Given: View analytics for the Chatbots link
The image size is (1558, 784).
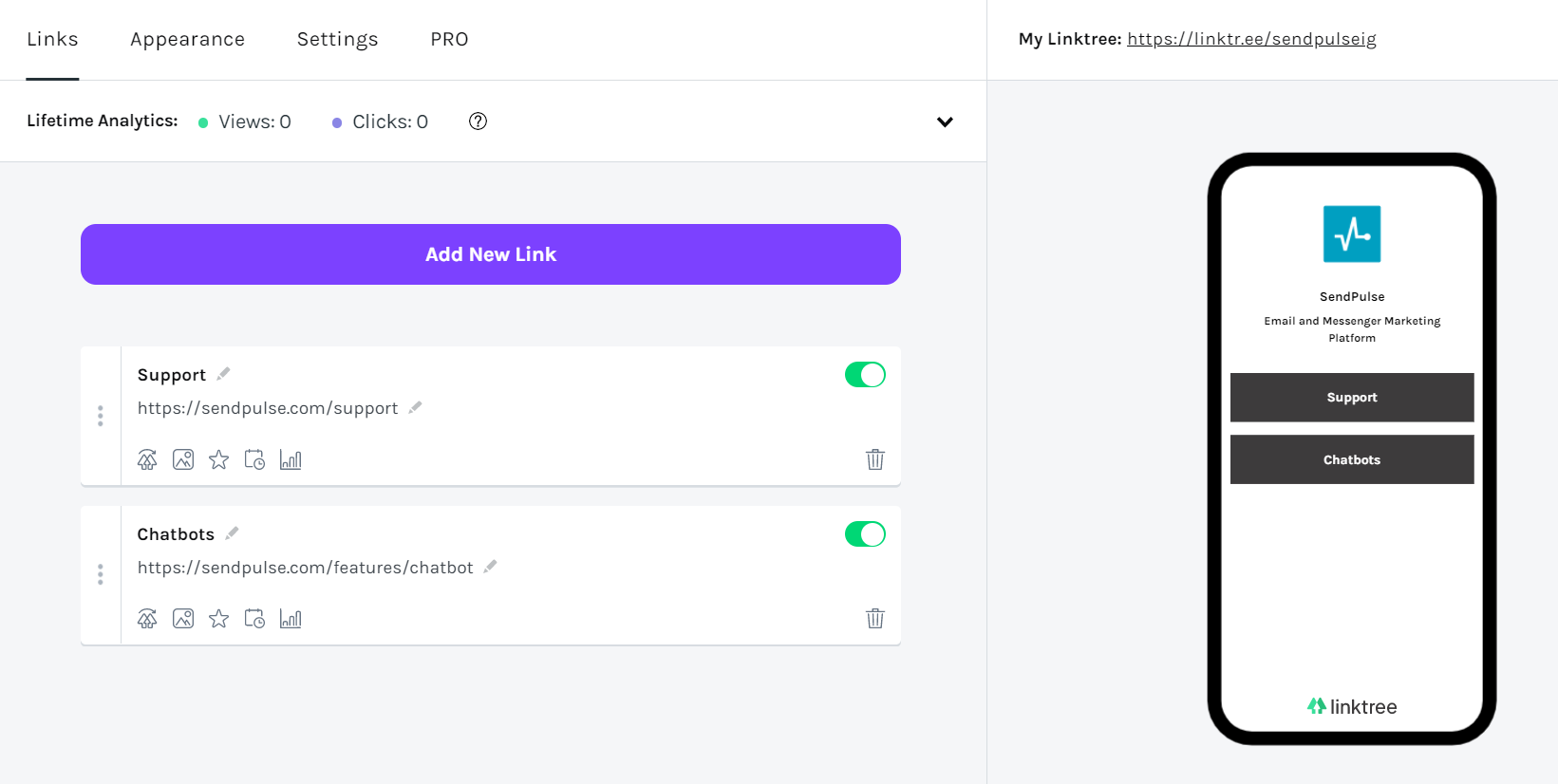Looking at the screenshot, I should point(291,618).
